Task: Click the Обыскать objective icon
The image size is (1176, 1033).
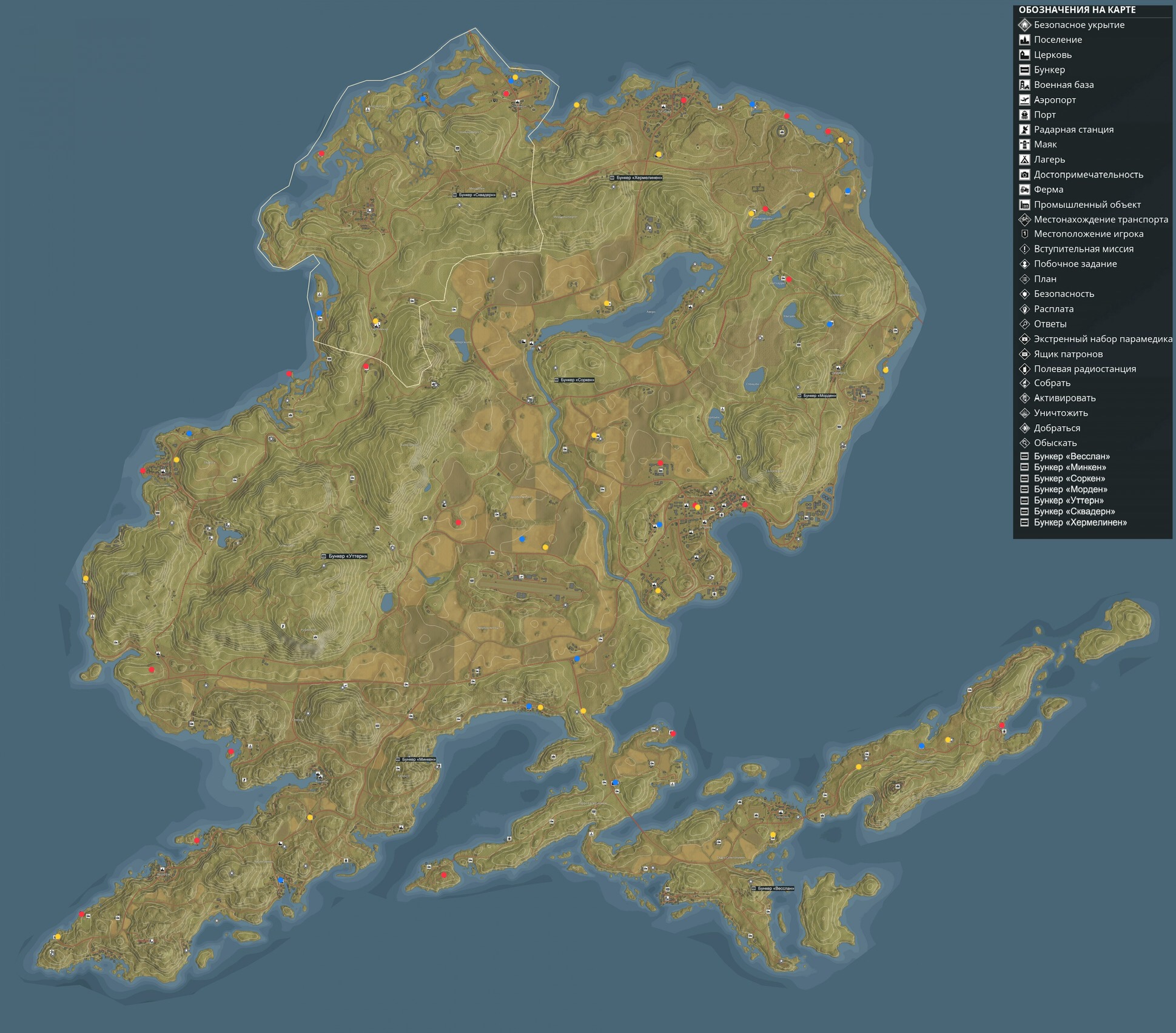Action: pyautogui.click(x=1024, y=443)
